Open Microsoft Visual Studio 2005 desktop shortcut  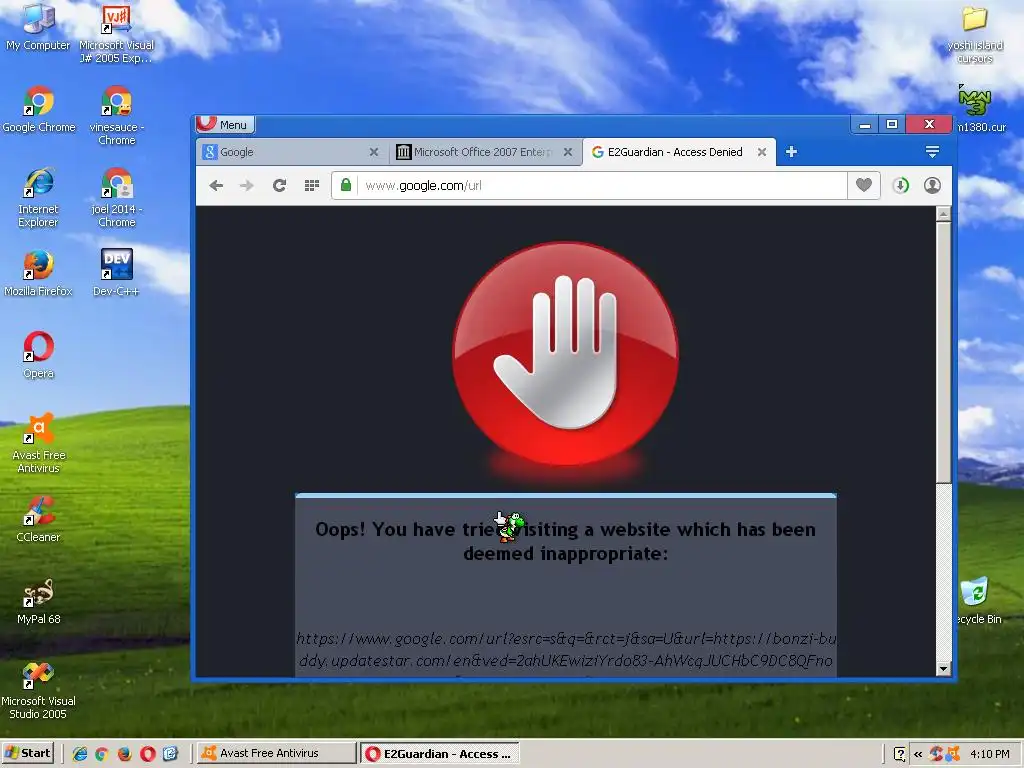(x=38, y=690)
